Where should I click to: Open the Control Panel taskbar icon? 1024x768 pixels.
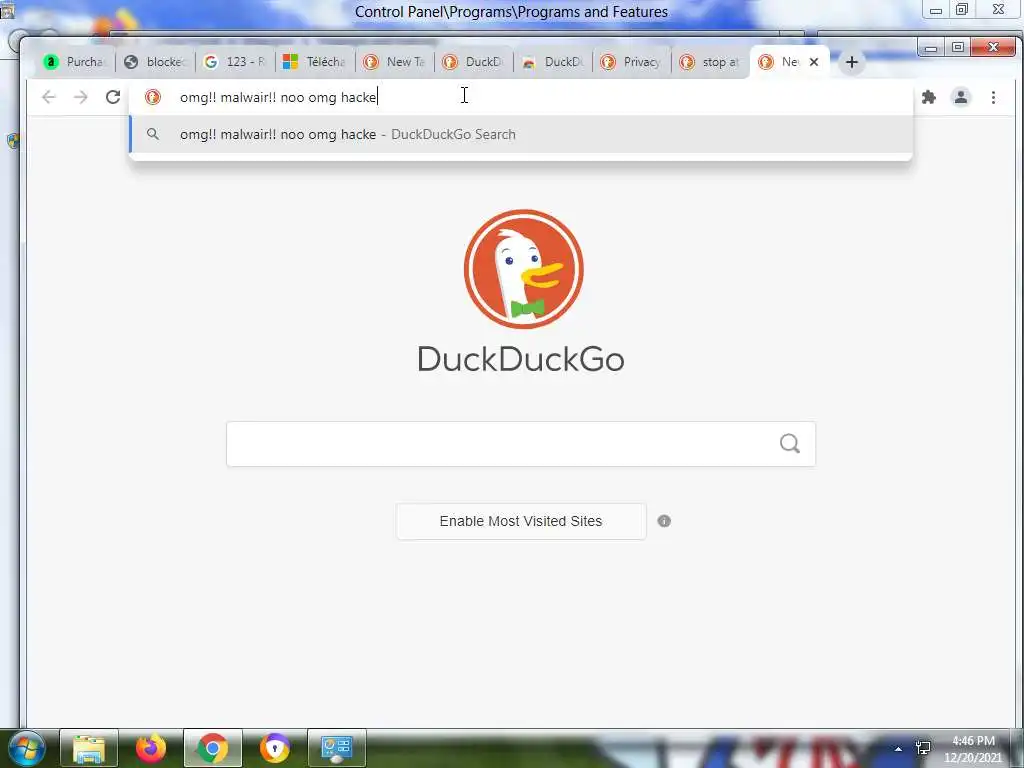(x=337, y=748)
